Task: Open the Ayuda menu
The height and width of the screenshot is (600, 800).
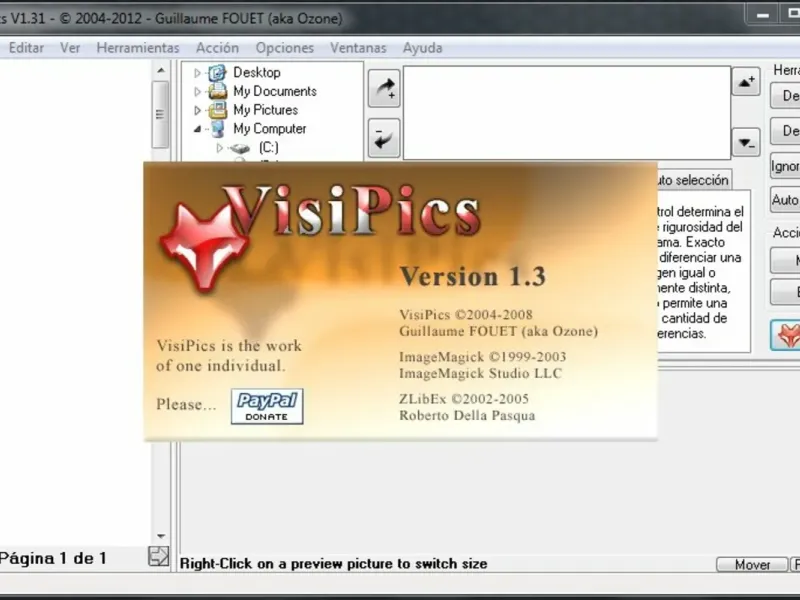Action: pos(422,48)
